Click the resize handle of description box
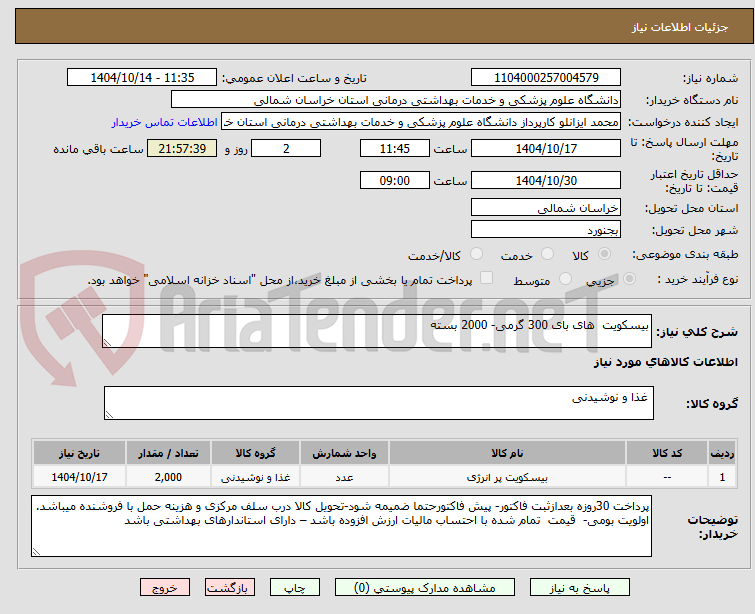 (x=107, y=342)
